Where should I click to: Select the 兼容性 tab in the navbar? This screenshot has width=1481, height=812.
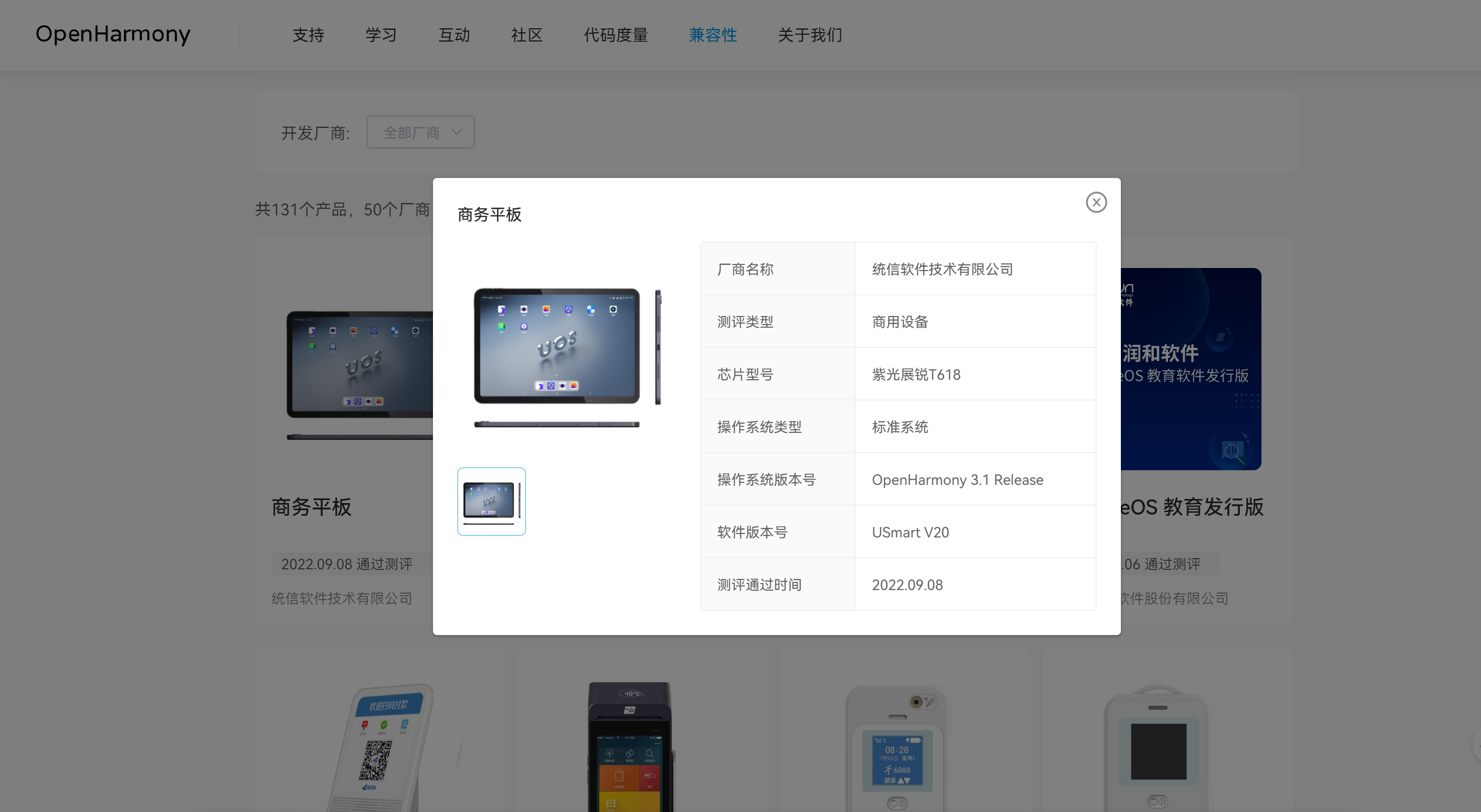pos(713,35)
